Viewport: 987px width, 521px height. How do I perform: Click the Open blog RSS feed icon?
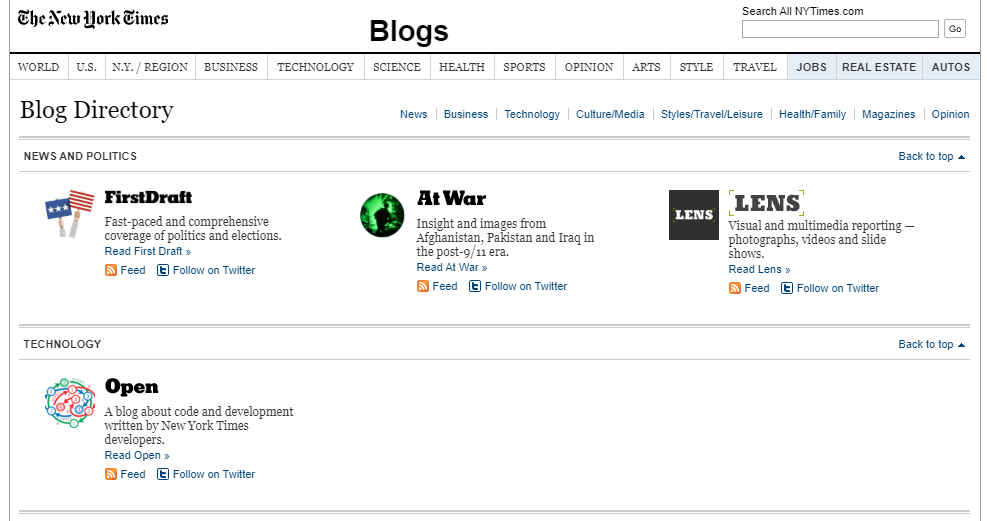coord(111,474)
